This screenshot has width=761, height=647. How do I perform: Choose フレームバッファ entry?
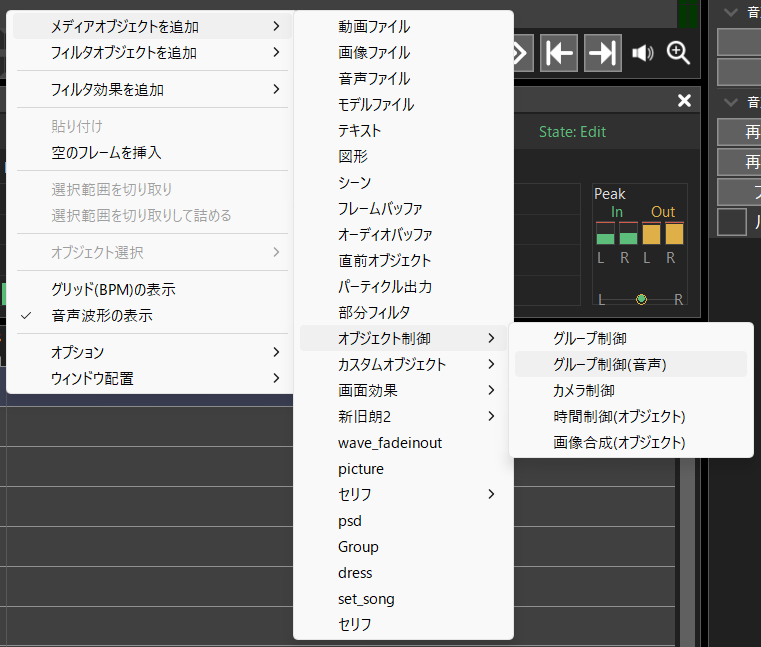point(403,209)
